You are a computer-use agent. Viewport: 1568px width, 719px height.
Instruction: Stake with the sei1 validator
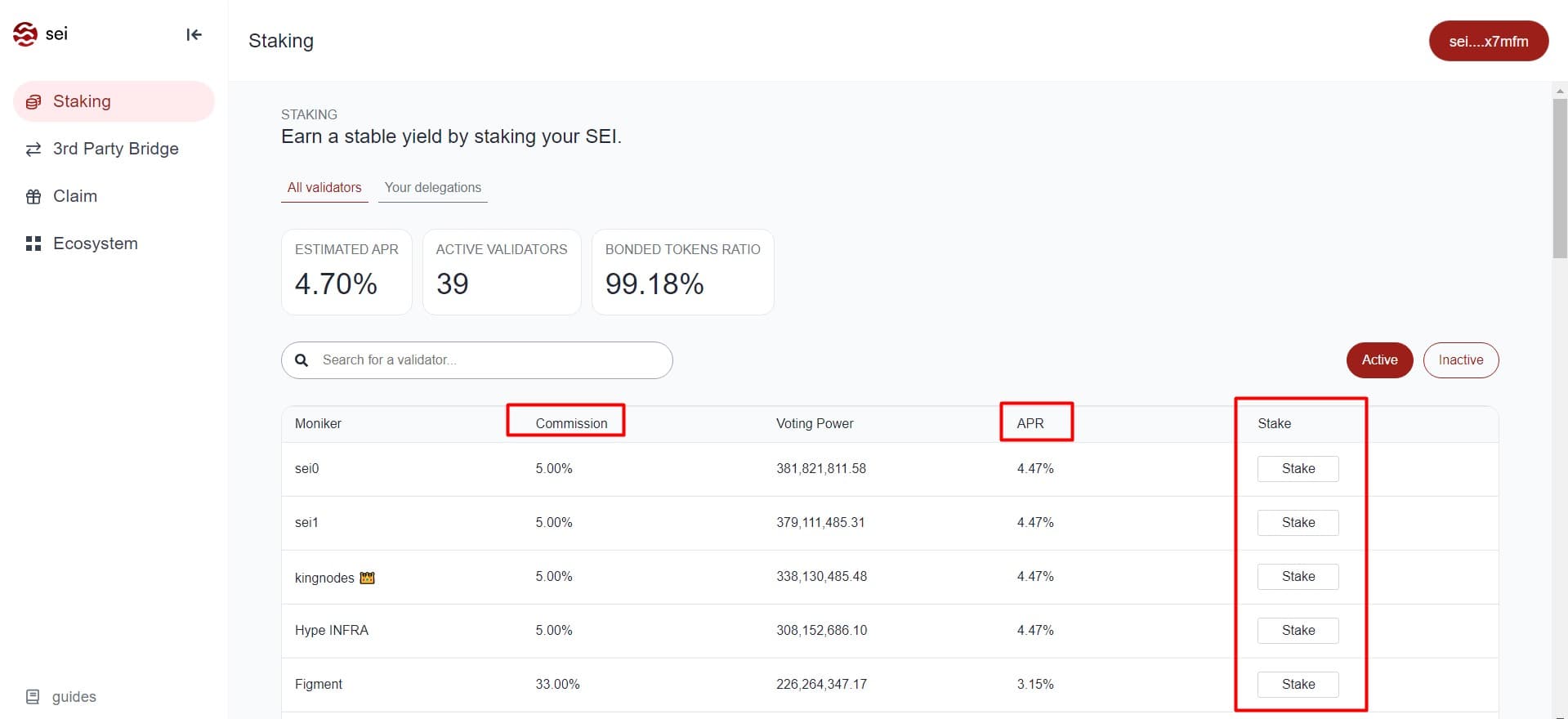tap(1298, 523)
